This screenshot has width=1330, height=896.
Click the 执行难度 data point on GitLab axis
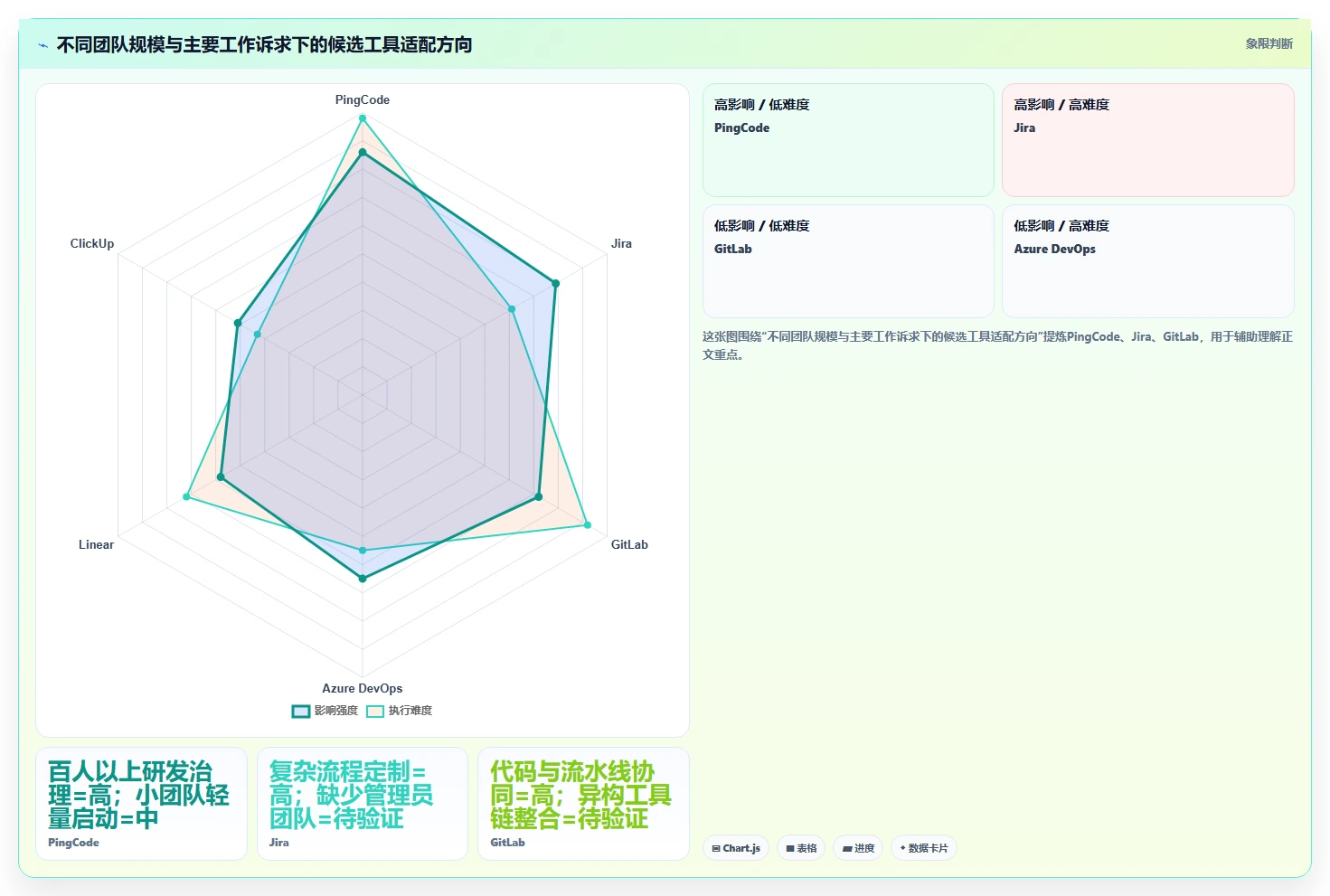(x=587, y=525)
